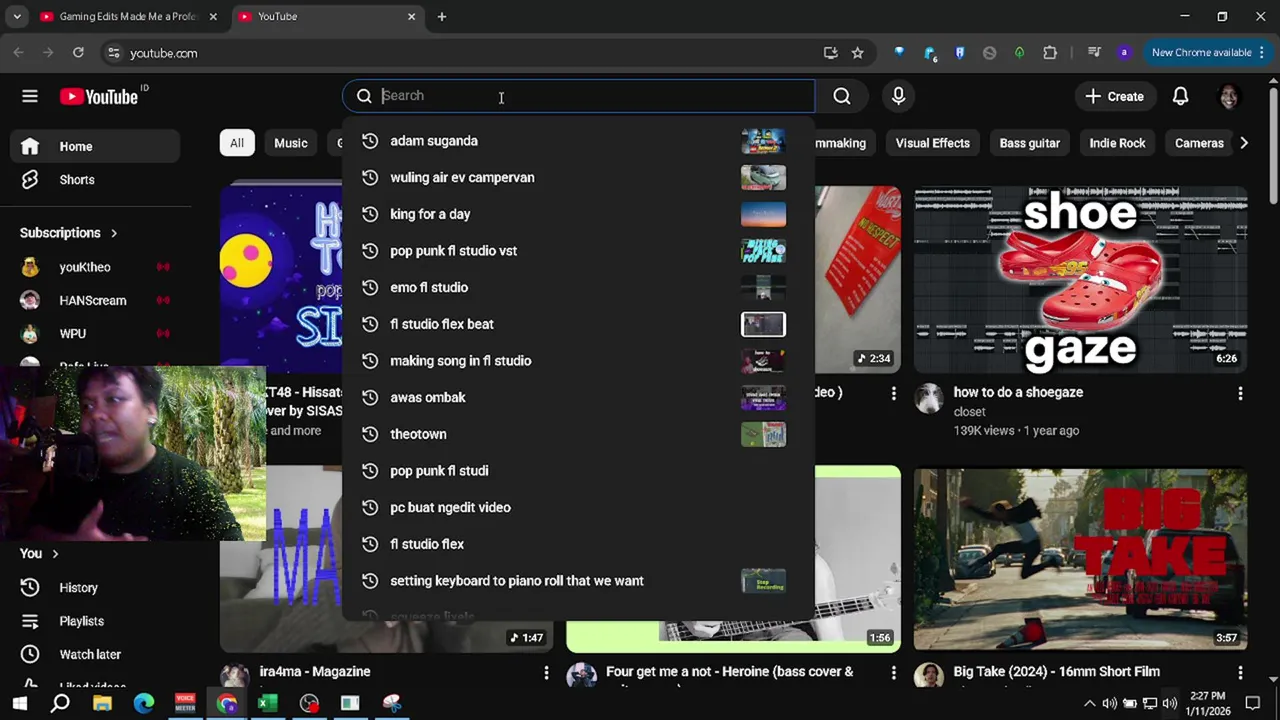Select the Cameras filter chip
The height and width of the screenshot is (720, 1280).
tap(1199, 143)
